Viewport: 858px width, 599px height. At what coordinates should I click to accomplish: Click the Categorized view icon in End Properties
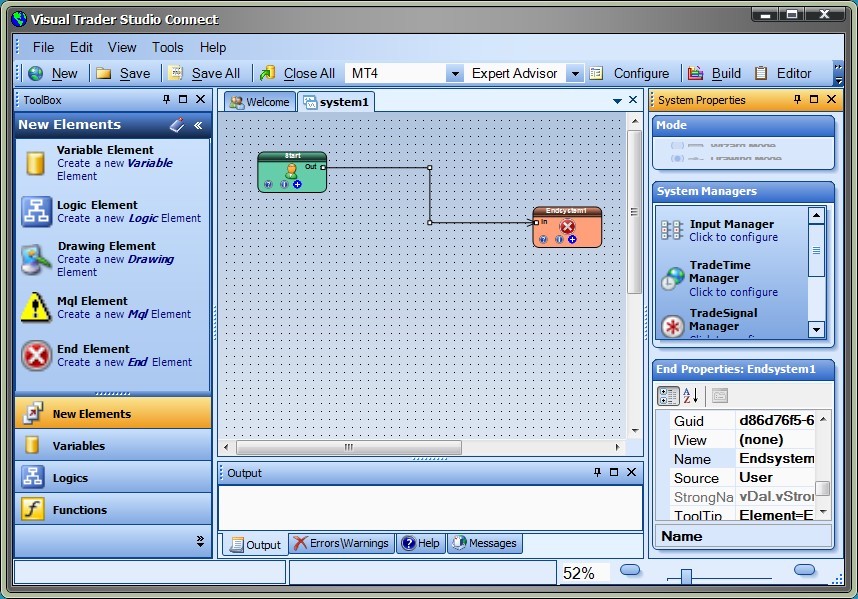coord(668,396)
